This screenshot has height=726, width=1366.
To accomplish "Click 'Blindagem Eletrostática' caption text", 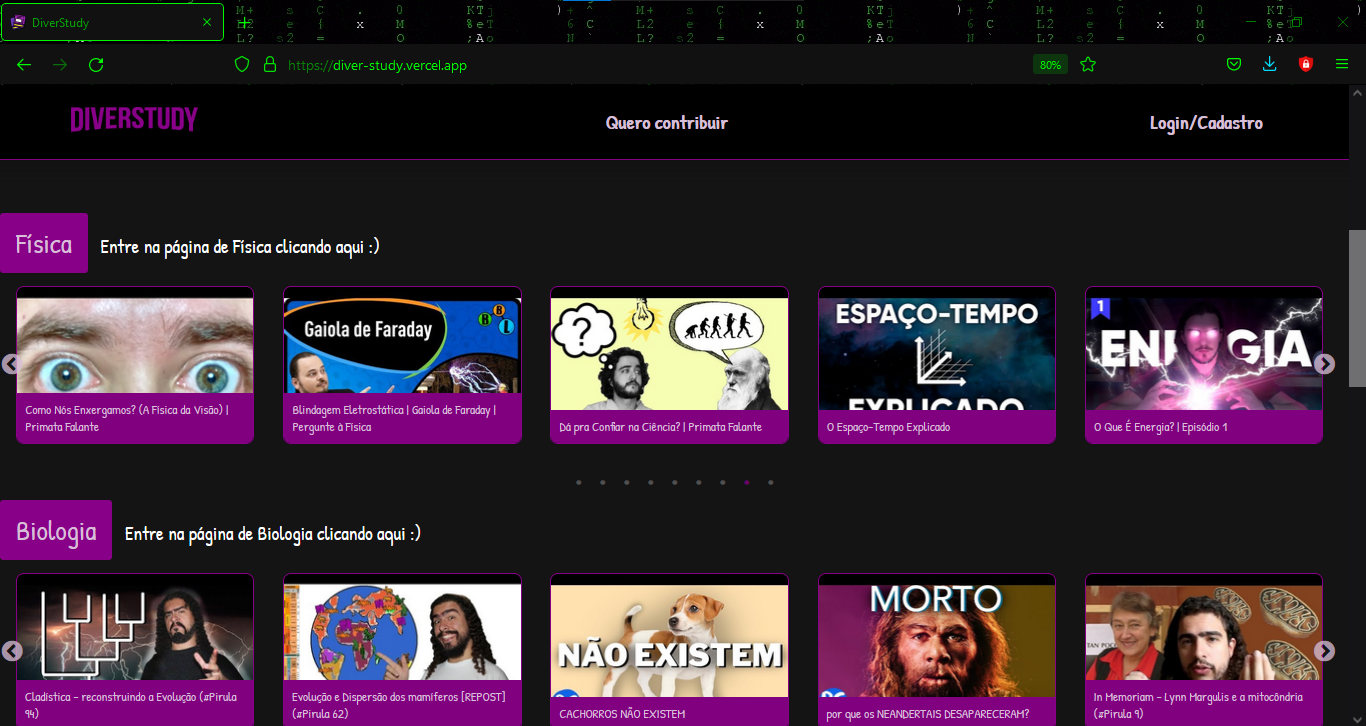I will pos(394,418).
